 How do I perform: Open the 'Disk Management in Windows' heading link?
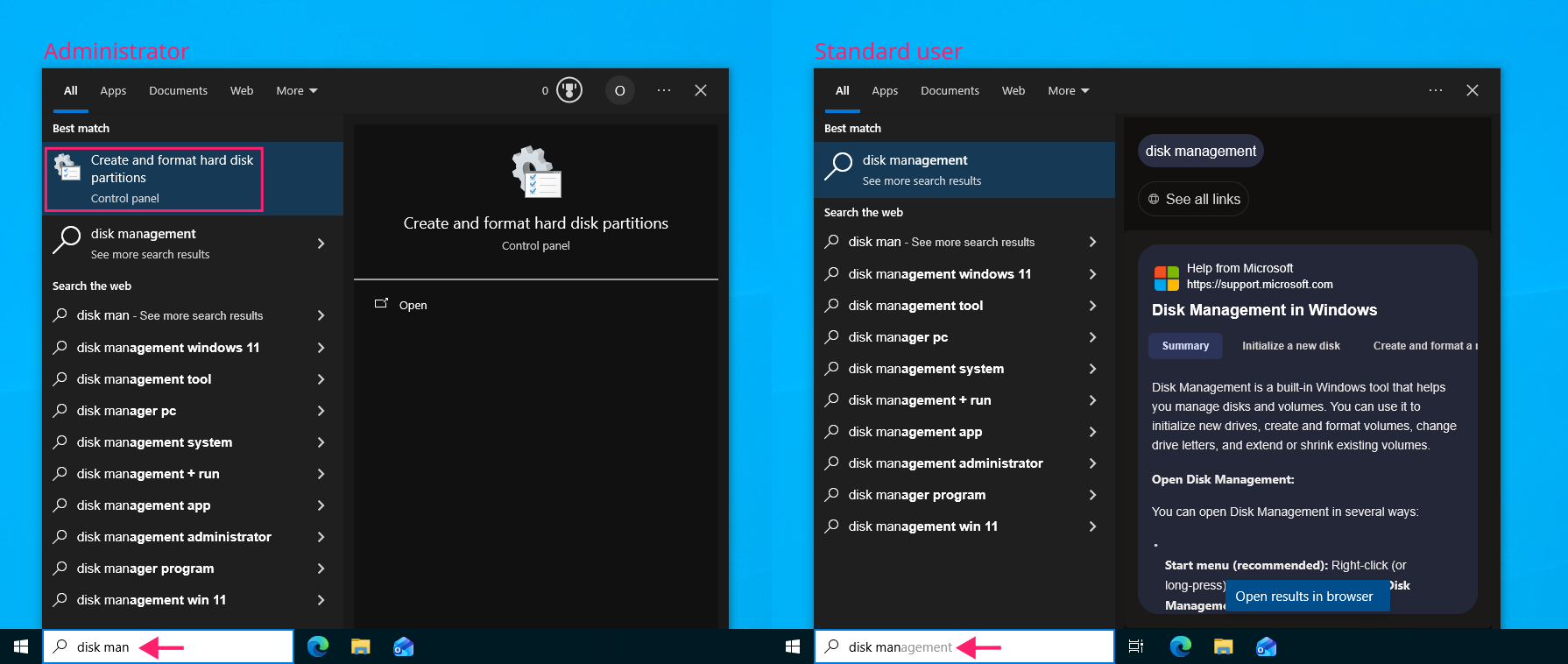click(1264, 310)
